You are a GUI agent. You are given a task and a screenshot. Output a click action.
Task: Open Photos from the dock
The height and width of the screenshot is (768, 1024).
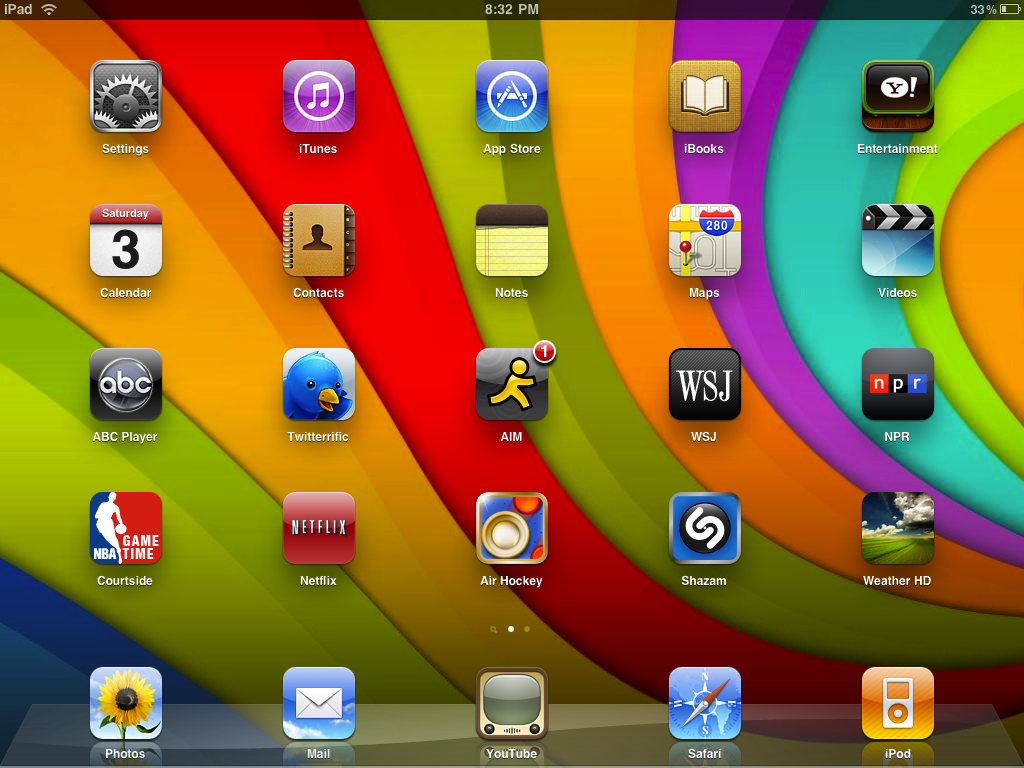tap(125, 703)
